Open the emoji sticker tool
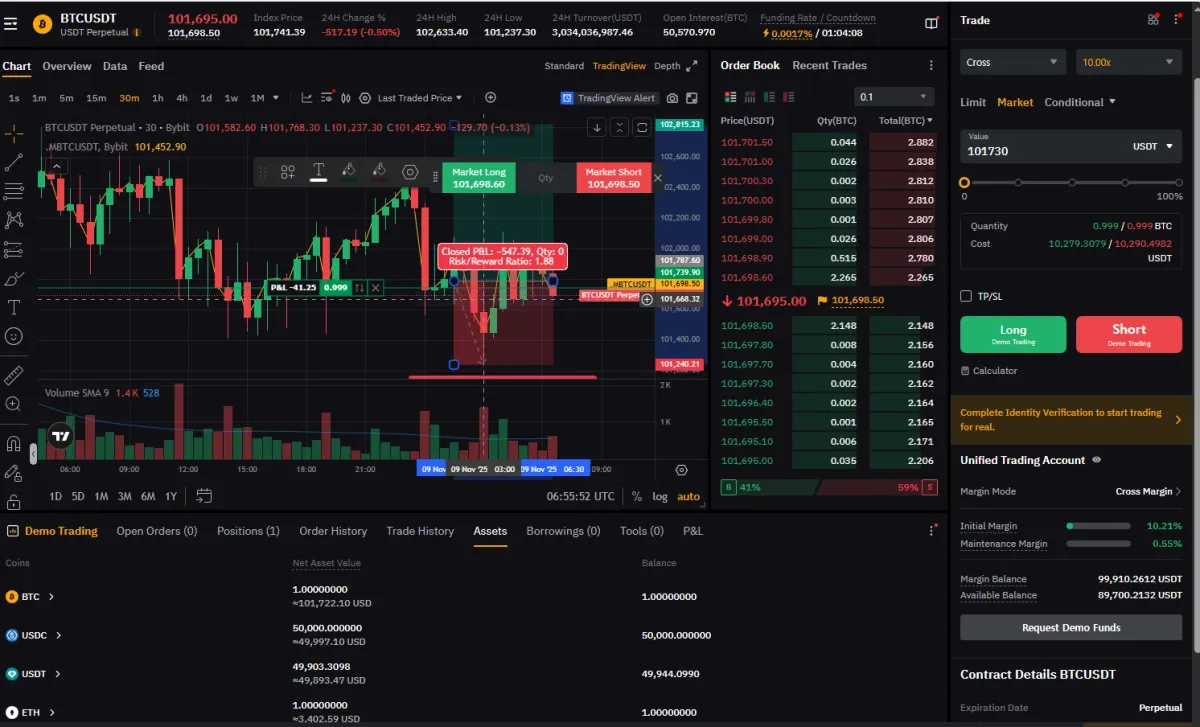Viewport: 1200px width, 727px height. [13, 334]
